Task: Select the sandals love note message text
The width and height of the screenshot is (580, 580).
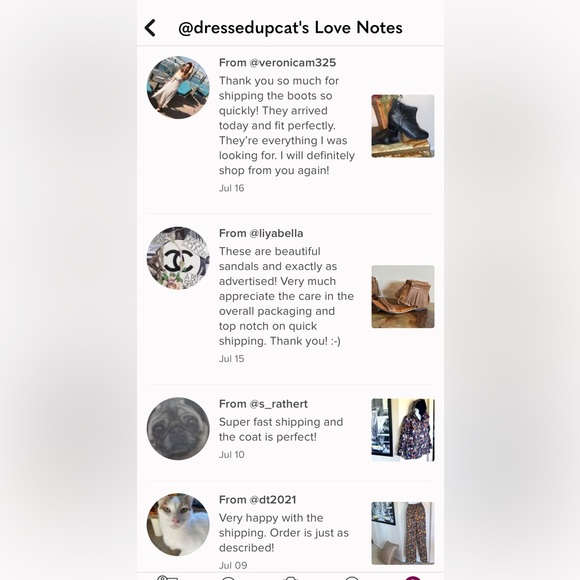Action: pyautogui.click(x=286, y=296)
